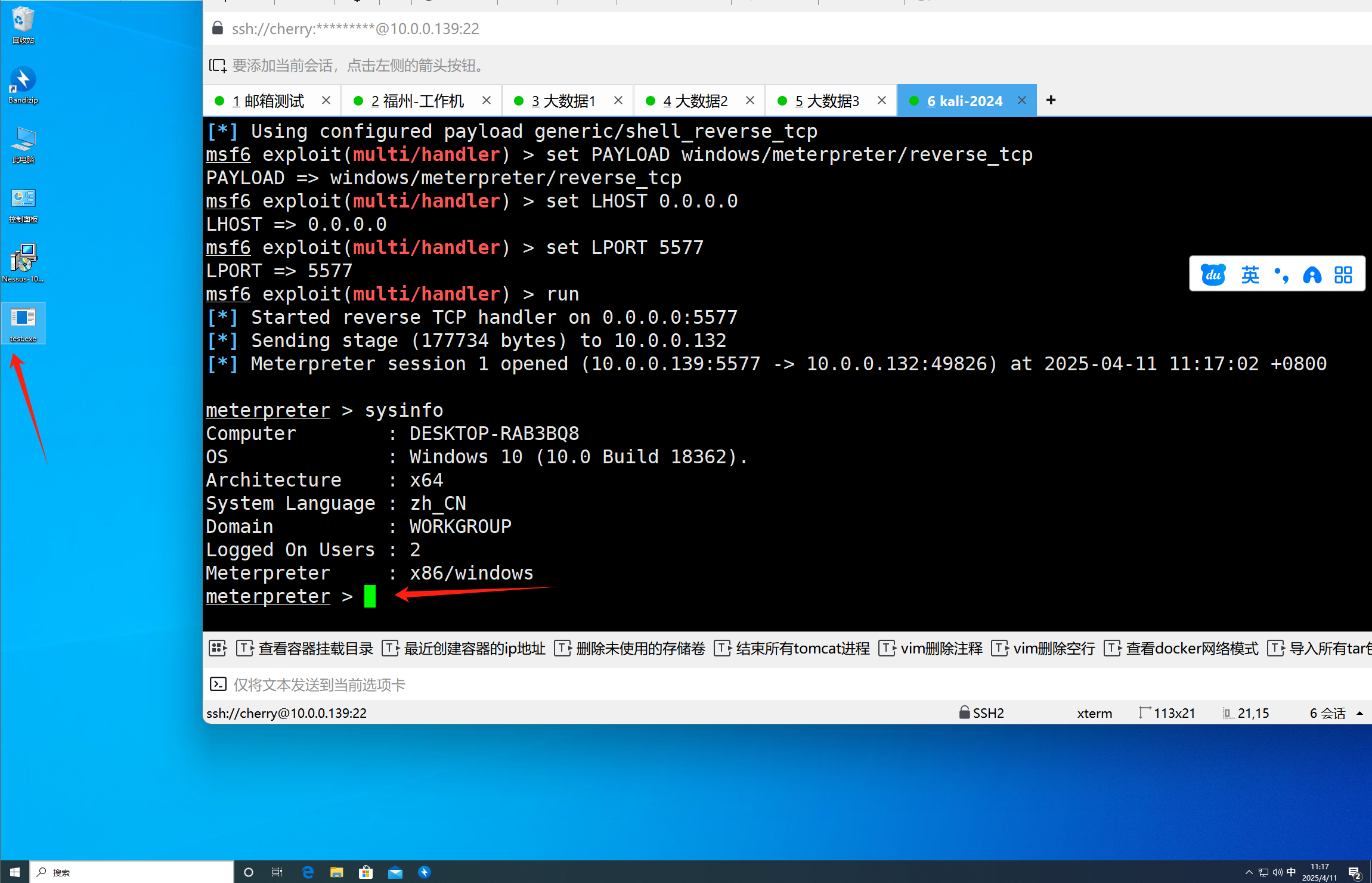Open the quick commands grid icon
This screenshot has height=883, width=1372.
tap(218, 648)
